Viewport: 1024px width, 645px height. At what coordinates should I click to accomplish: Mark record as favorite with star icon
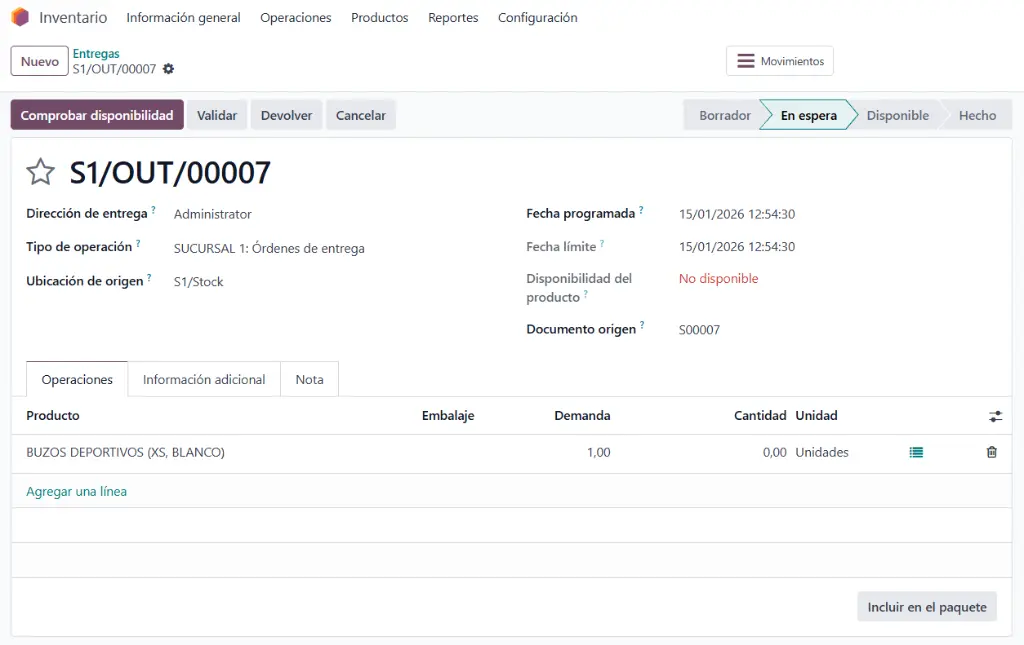click(x=40, y=172)
